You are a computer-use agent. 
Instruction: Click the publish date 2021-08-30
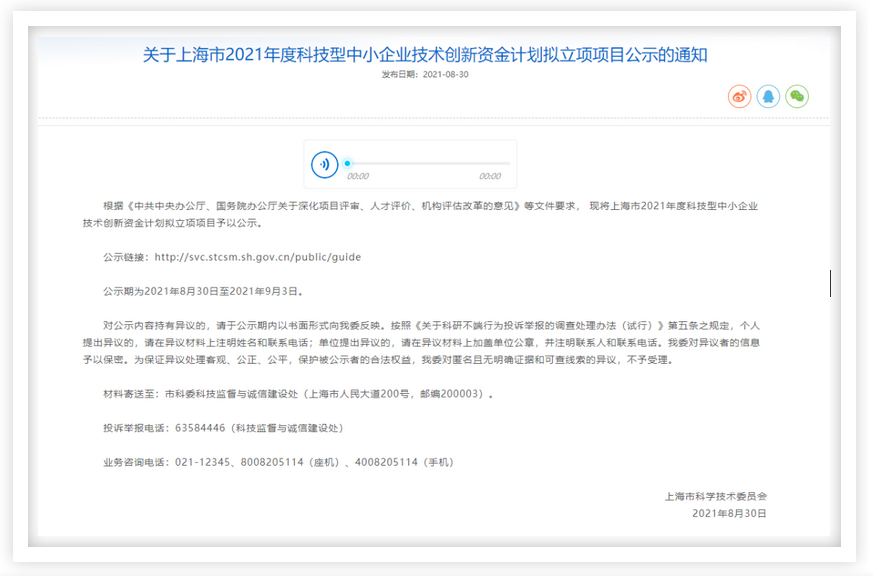446,75
